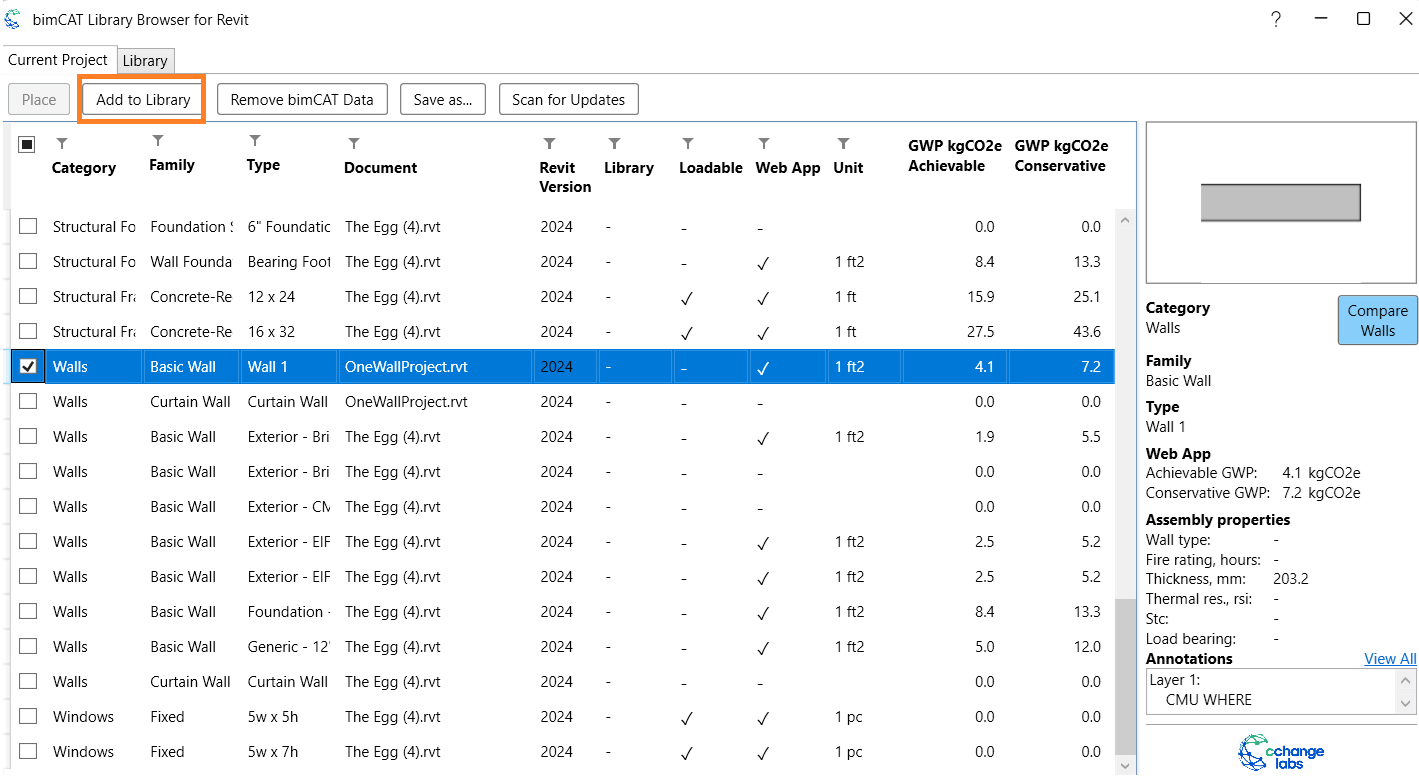
Task: Switch to the Library tab
Action: 145,61
